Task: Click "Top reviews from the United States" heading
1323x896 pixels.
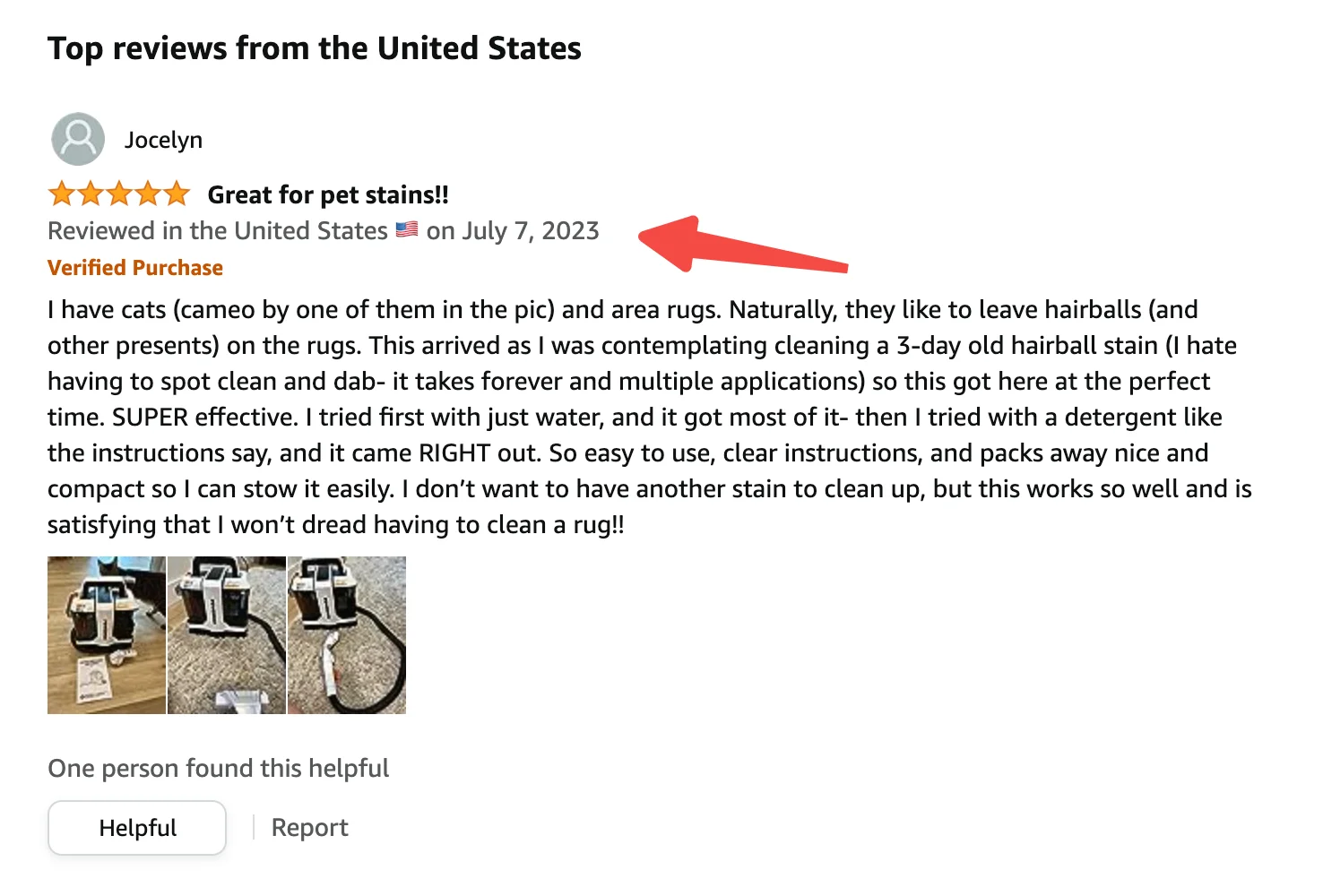Action: 315,48
